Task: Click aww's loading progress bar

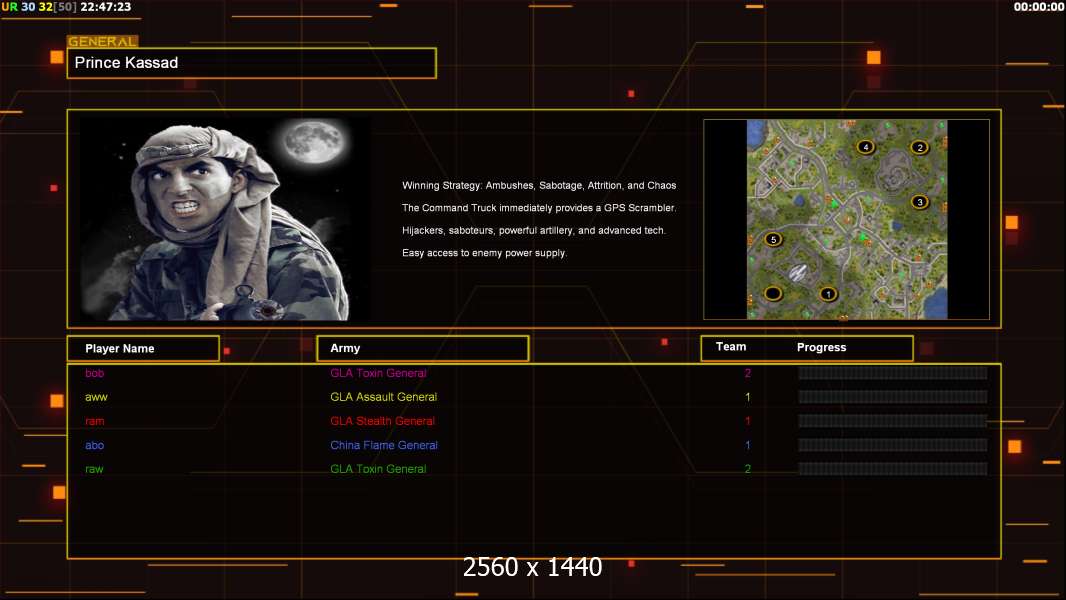Action: click(x=893, y=397)
